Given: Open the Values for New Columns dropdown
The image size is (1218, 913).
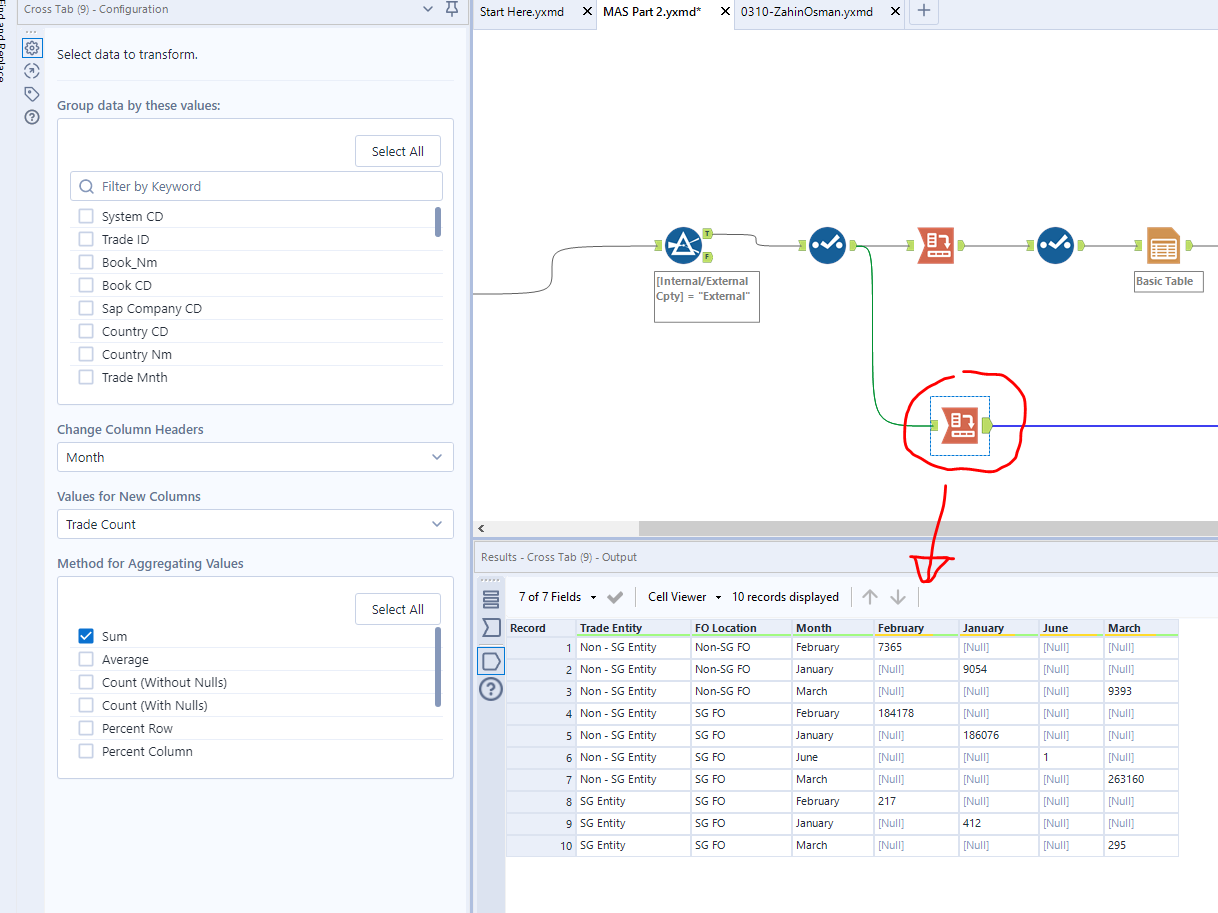Looking at the screenshot, I should click(255, 524).
